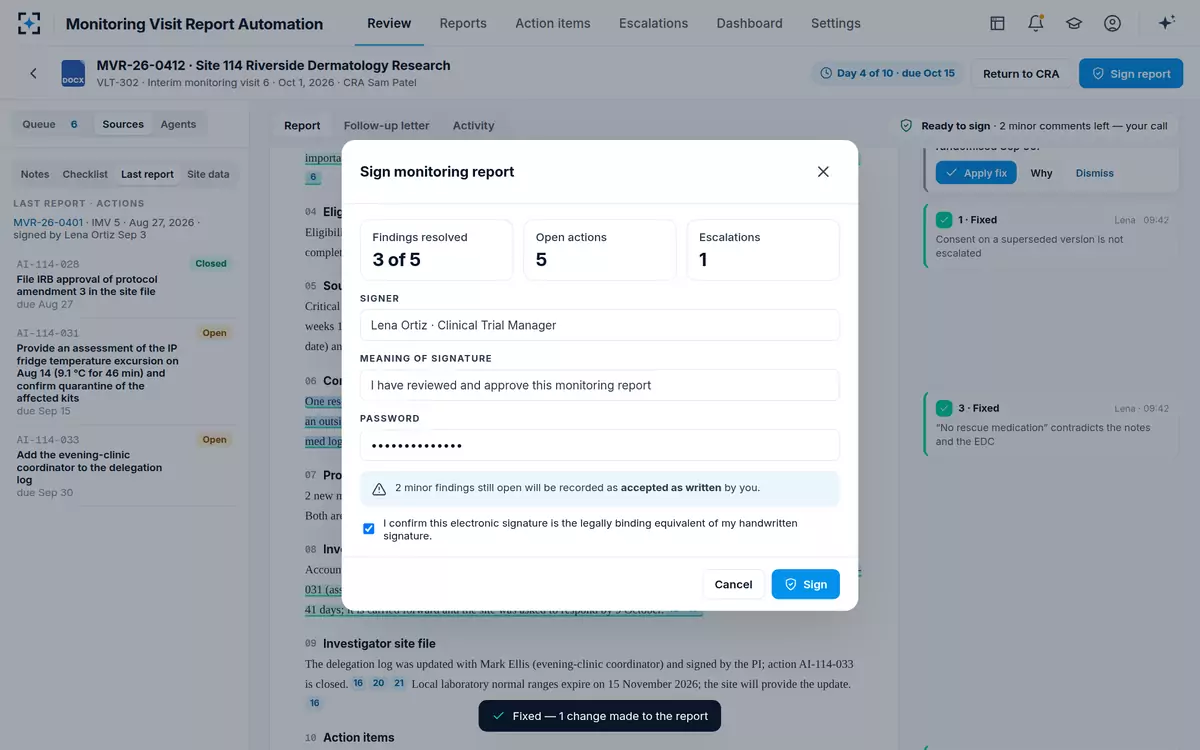Open the Checklist sub-tab
Screen dimensions: 1200x750
coord(85,174)
